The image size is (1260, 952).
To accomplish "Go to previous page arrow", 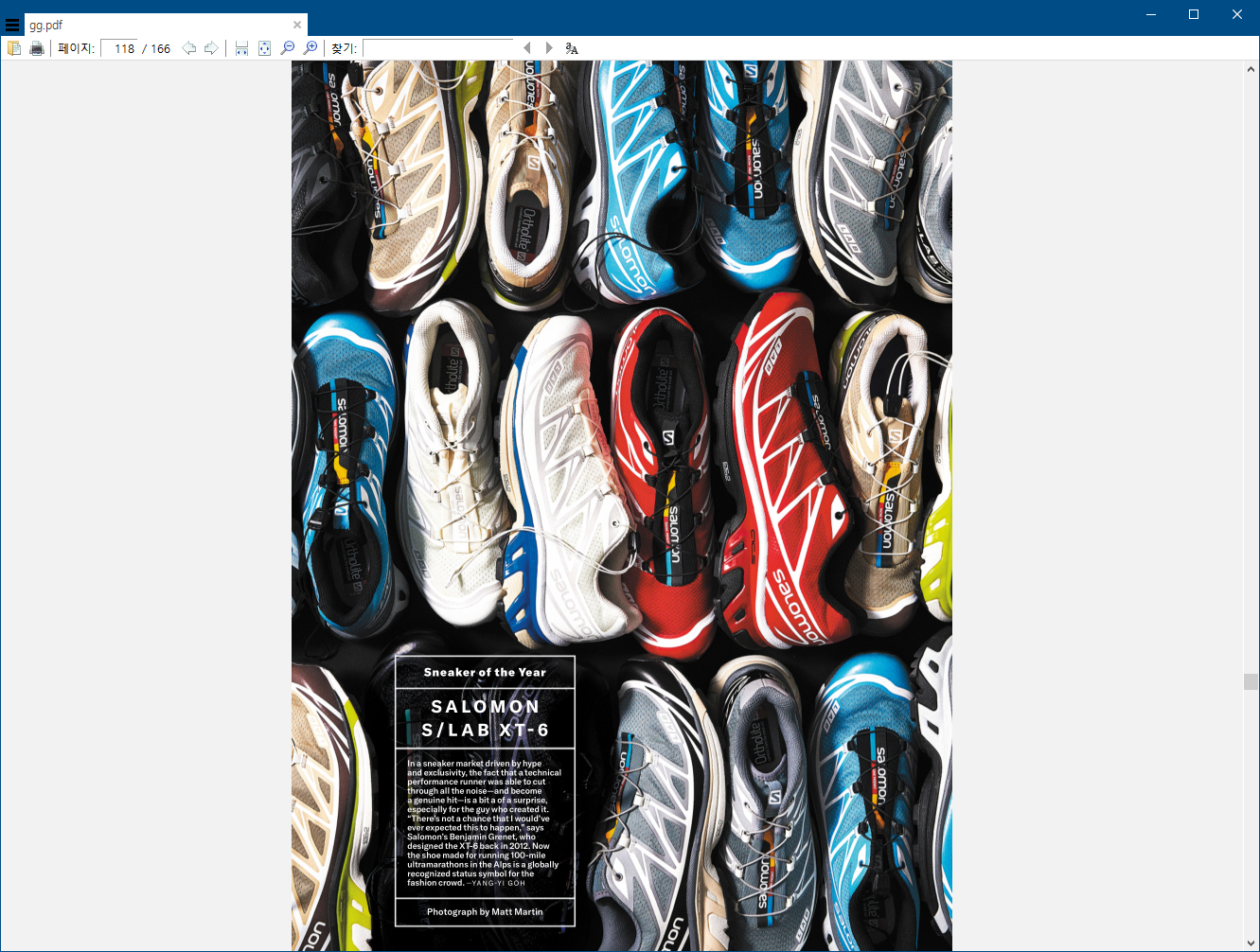I will (x=189, y=48).
